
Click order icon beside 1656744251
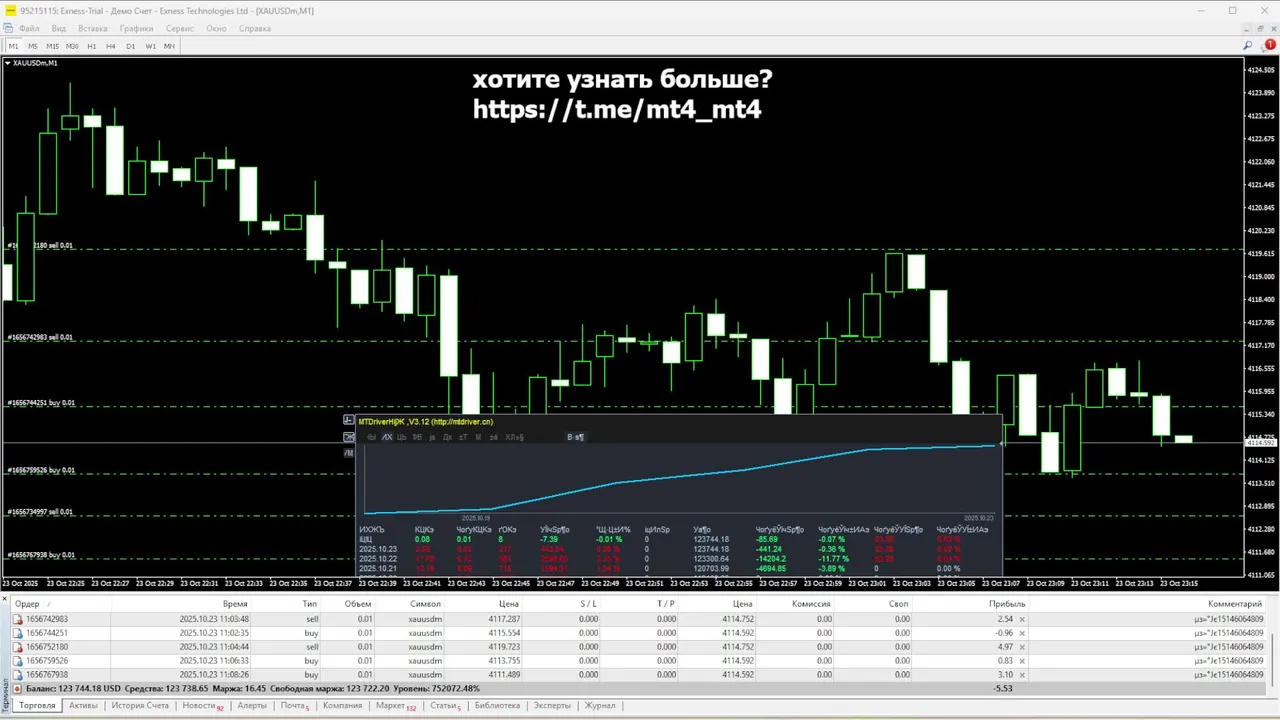coord(18,633)
